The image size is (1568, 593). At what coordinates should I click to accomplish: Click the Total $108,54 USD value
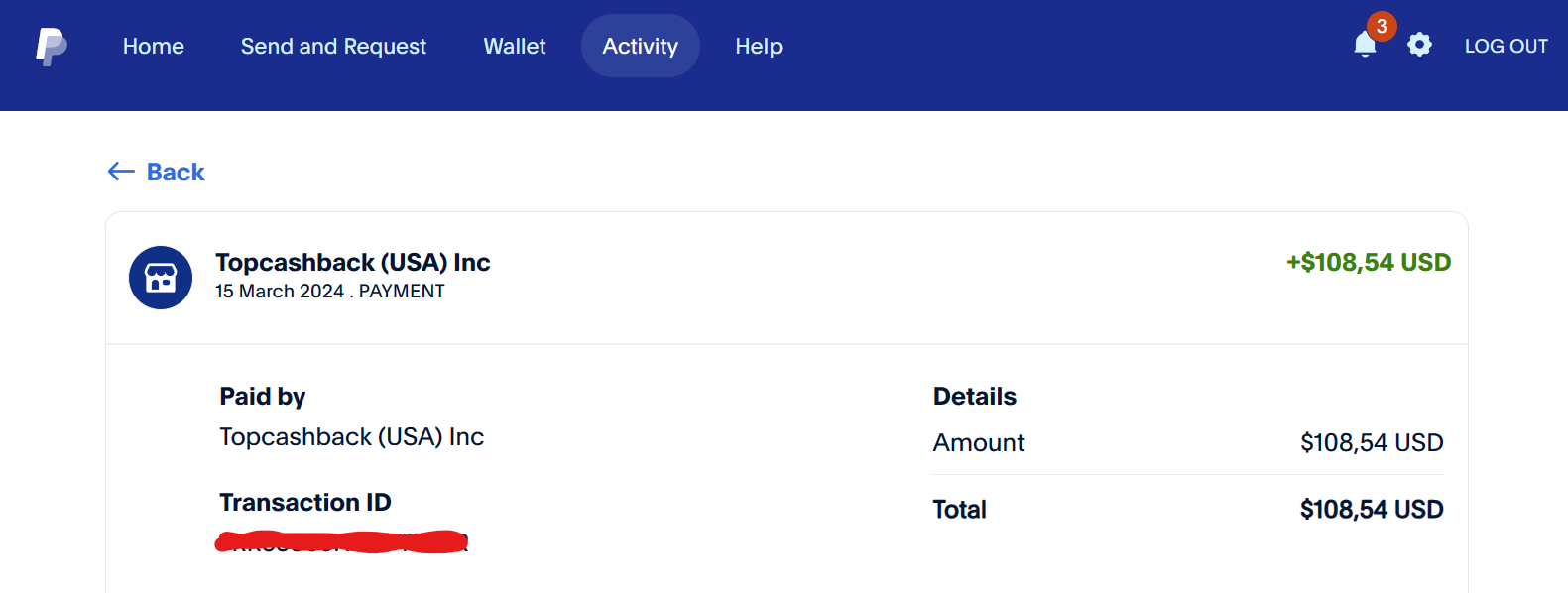point(1372,510)
